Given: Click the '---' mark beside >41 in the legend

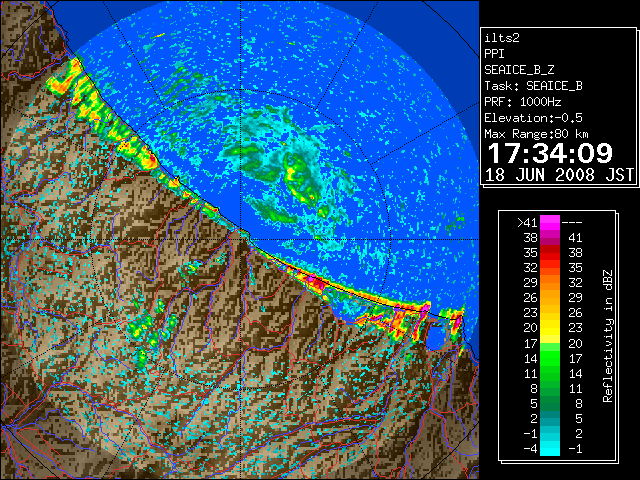Looking at the screenshot, I should pyautogui.click(x=572, y=223).
